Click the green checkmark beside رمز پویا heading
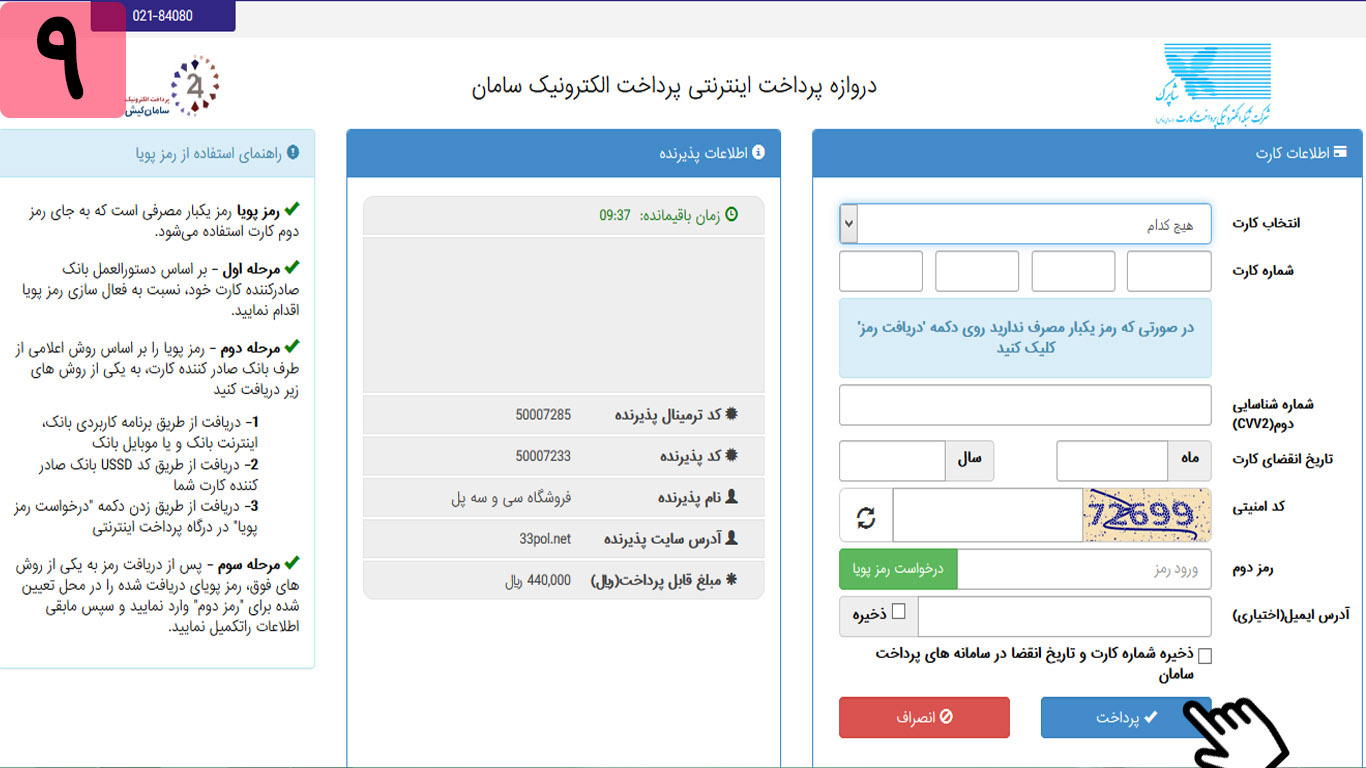1366x768 pixels. [x=292, y=209]
